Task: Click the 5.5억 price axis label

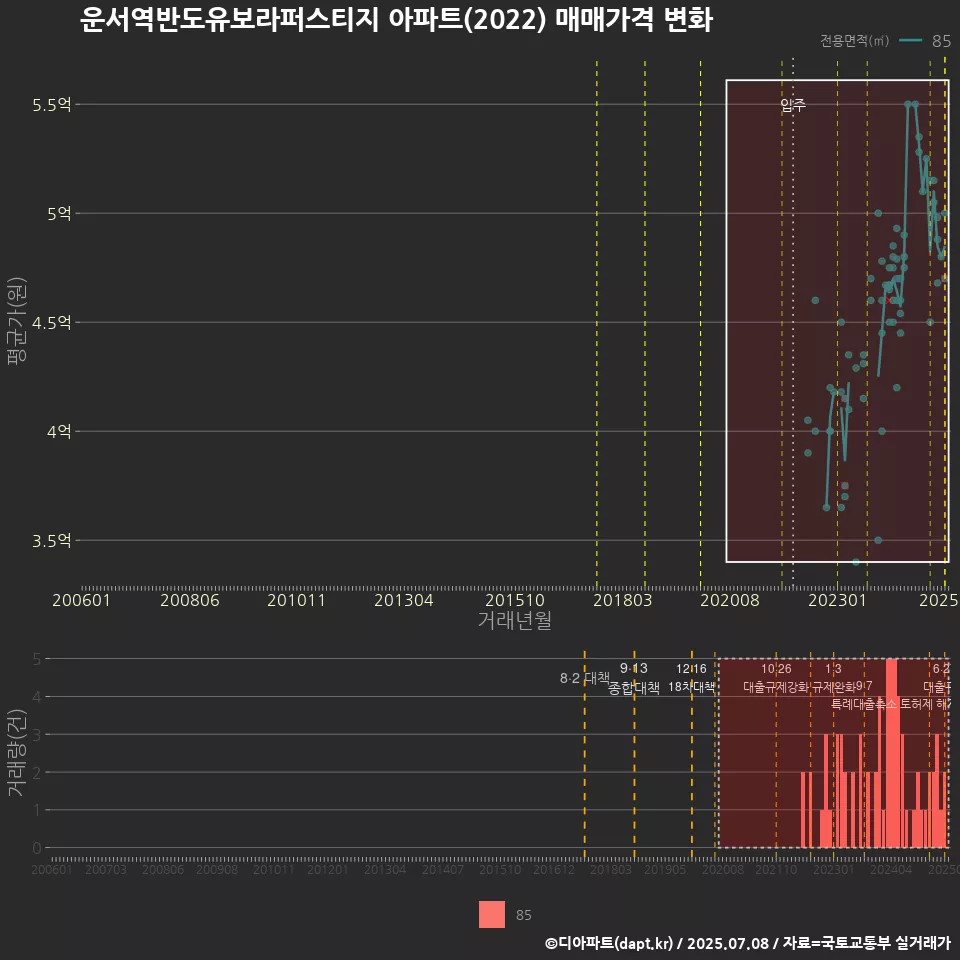Action: 52,105
